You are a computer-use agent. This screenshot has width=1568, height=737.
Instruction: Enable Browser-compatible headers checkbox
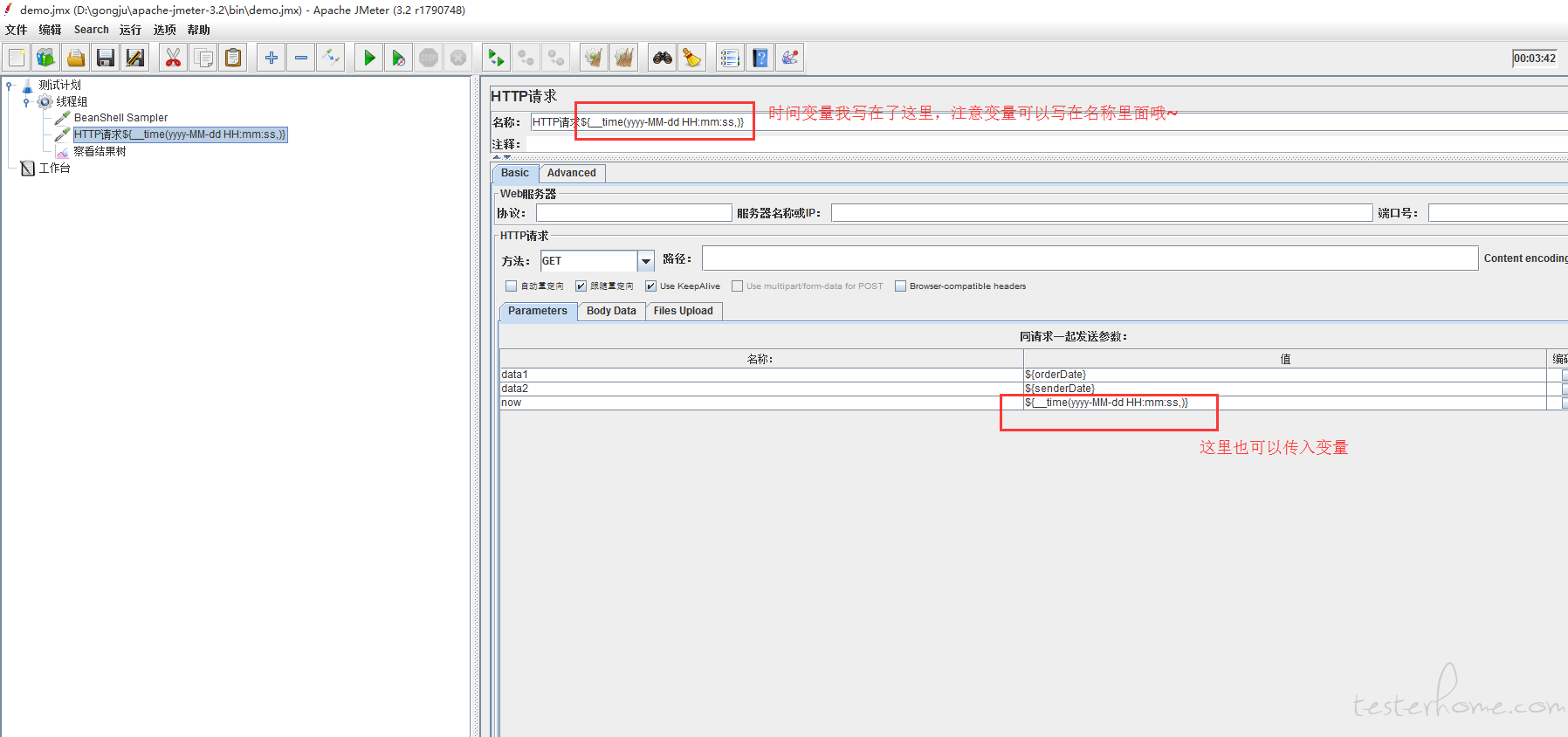click(900, 286)
